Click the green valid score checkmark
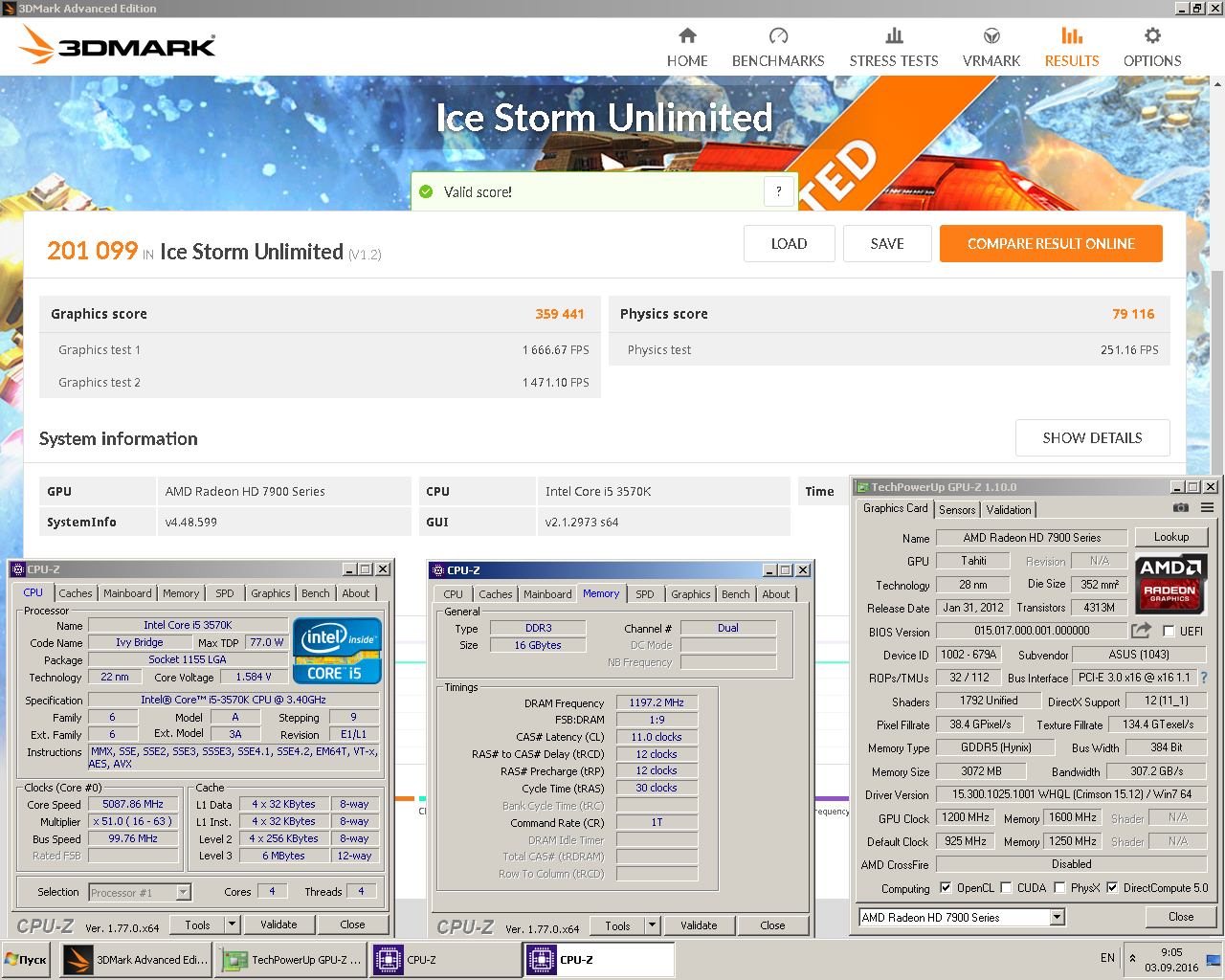Viewport: 1225px width, 980px height. pos(426,191)
